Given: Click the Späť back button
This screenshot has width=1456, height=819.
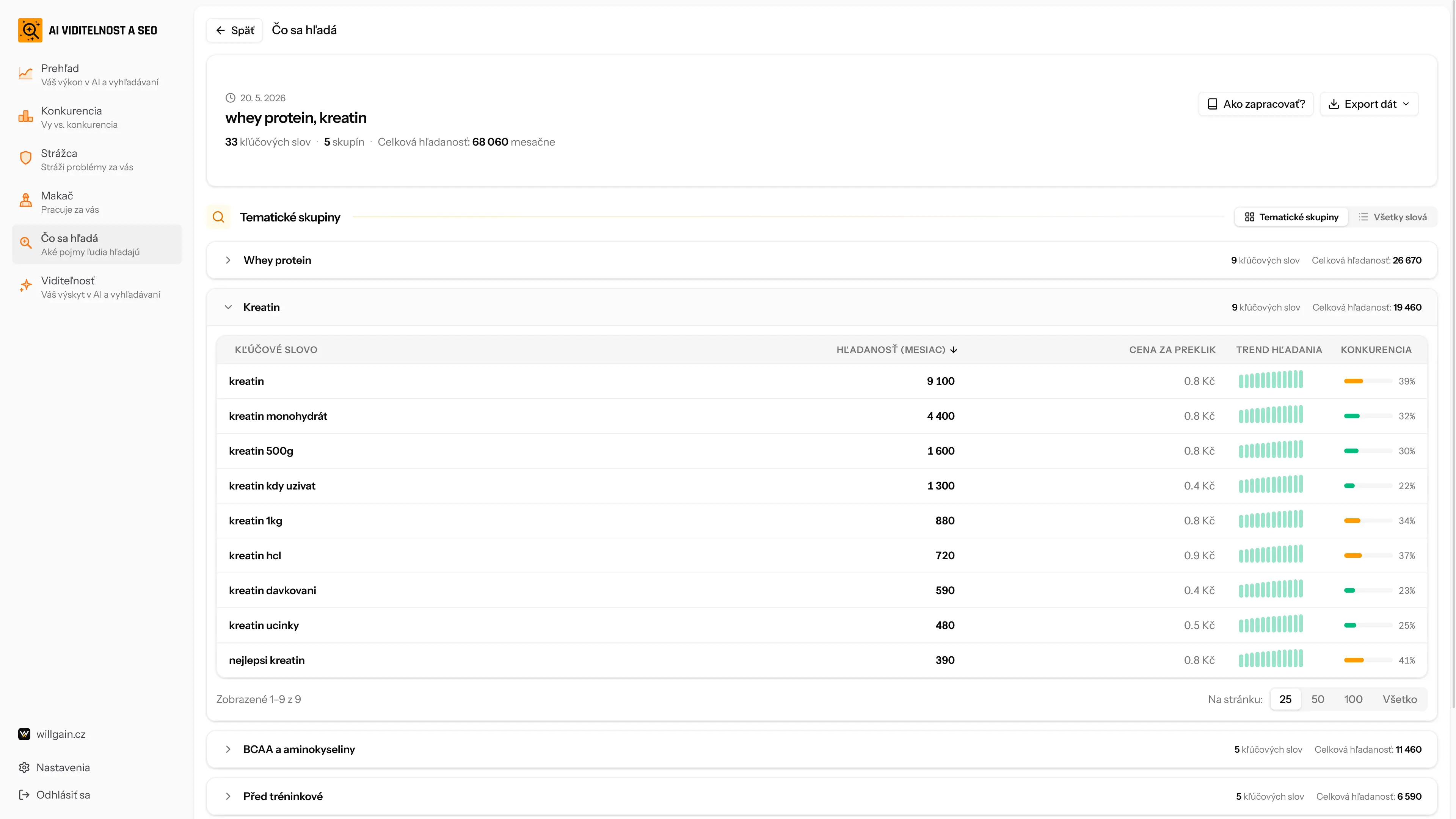Looking at the screenshot, I should coord(235,30).
